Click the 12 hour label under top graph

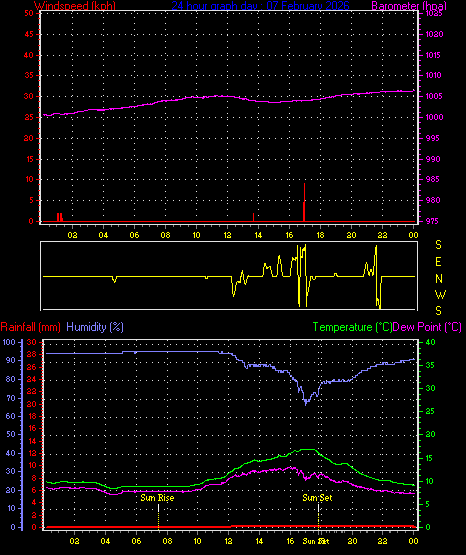(x=227, y=235)
